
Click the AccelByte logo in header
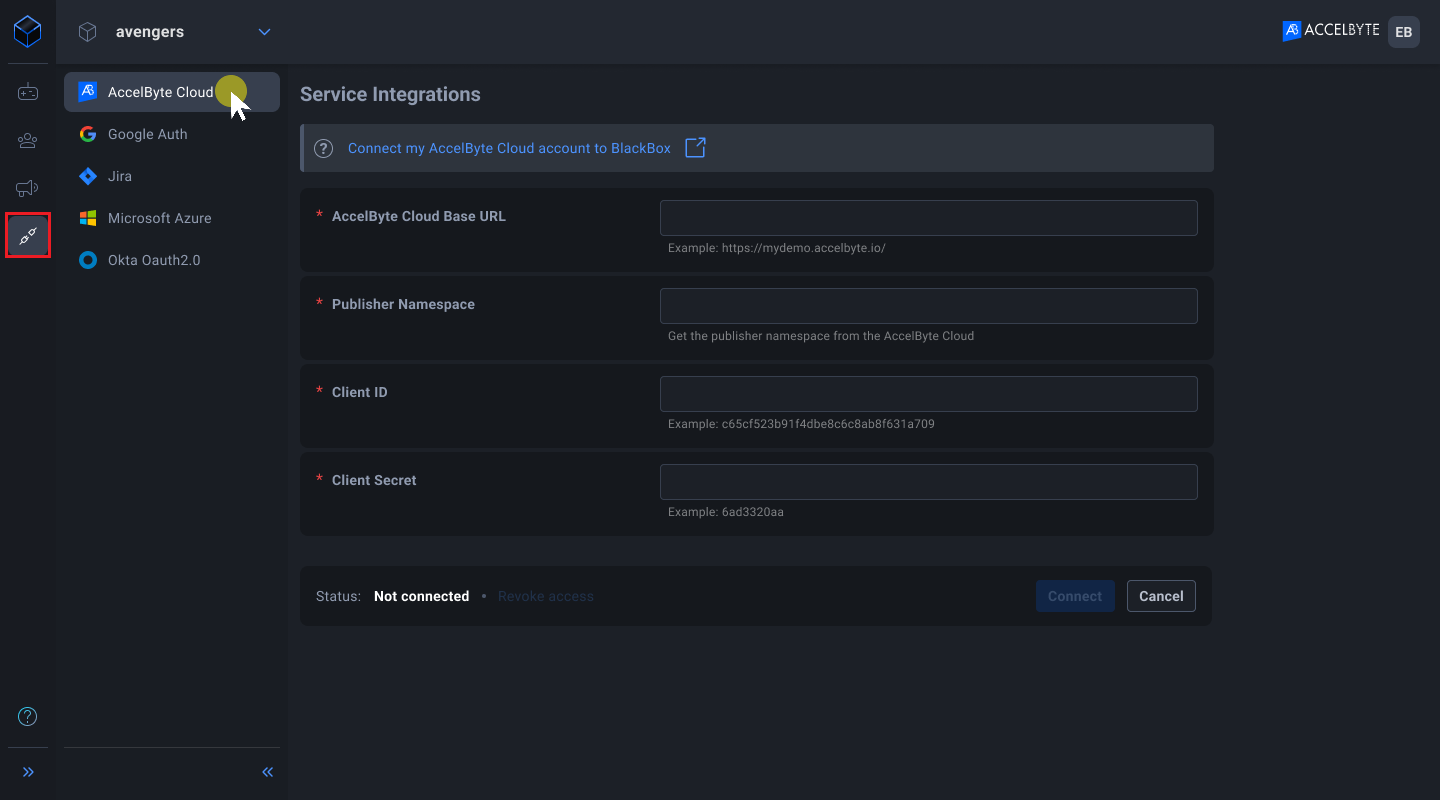(1331, 31)
